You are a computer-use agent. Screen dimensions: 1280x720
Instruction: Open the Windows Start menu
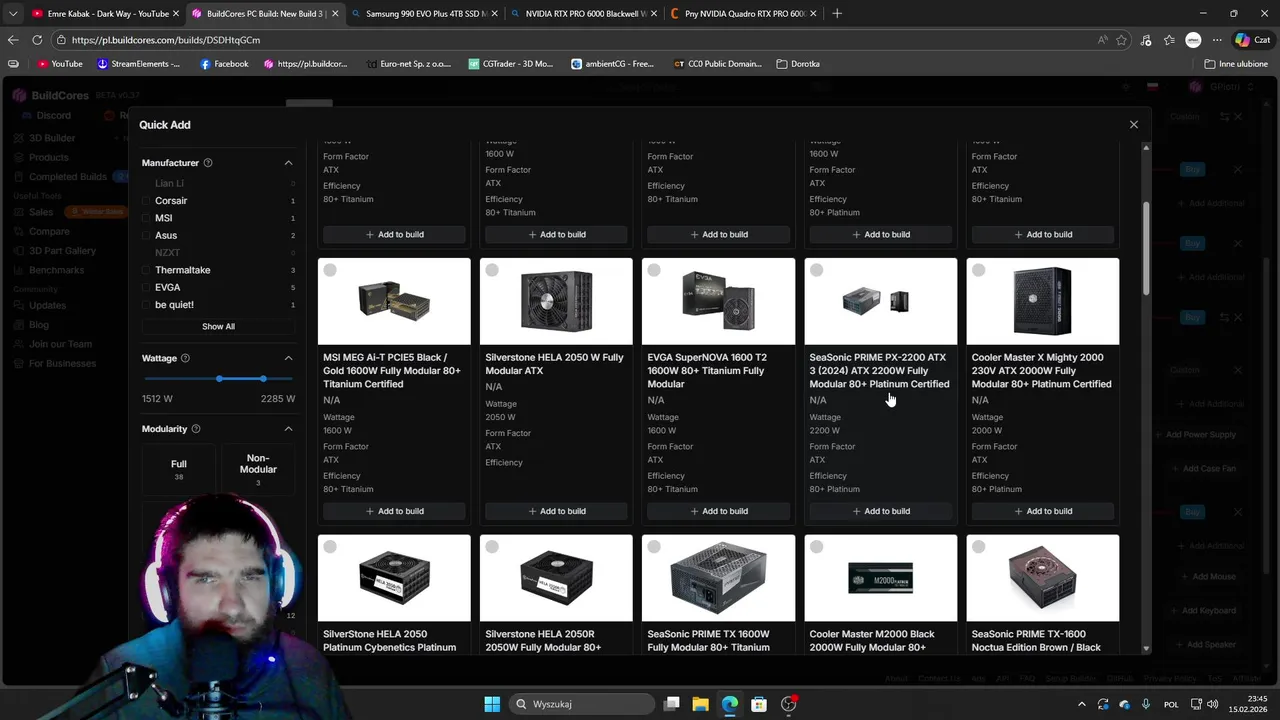point(492,704)
